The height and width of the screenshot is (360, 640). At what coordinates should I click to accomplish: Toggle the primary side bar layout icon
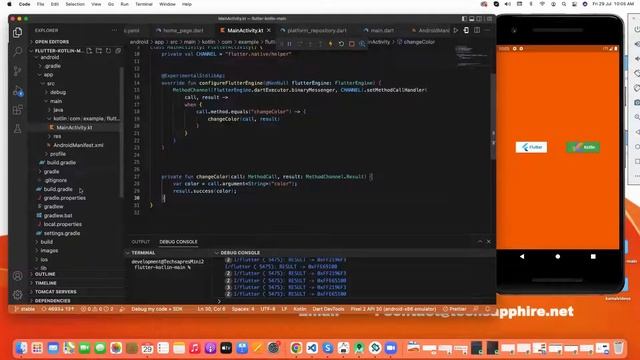pyautogui.click(x=464, y=19)
